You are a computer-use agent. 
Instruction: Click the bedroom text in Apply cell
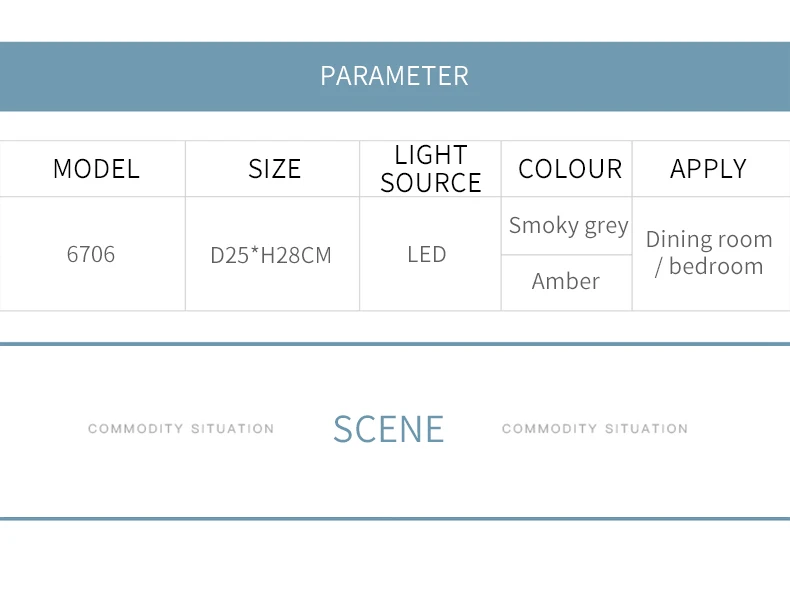(716, 266)
